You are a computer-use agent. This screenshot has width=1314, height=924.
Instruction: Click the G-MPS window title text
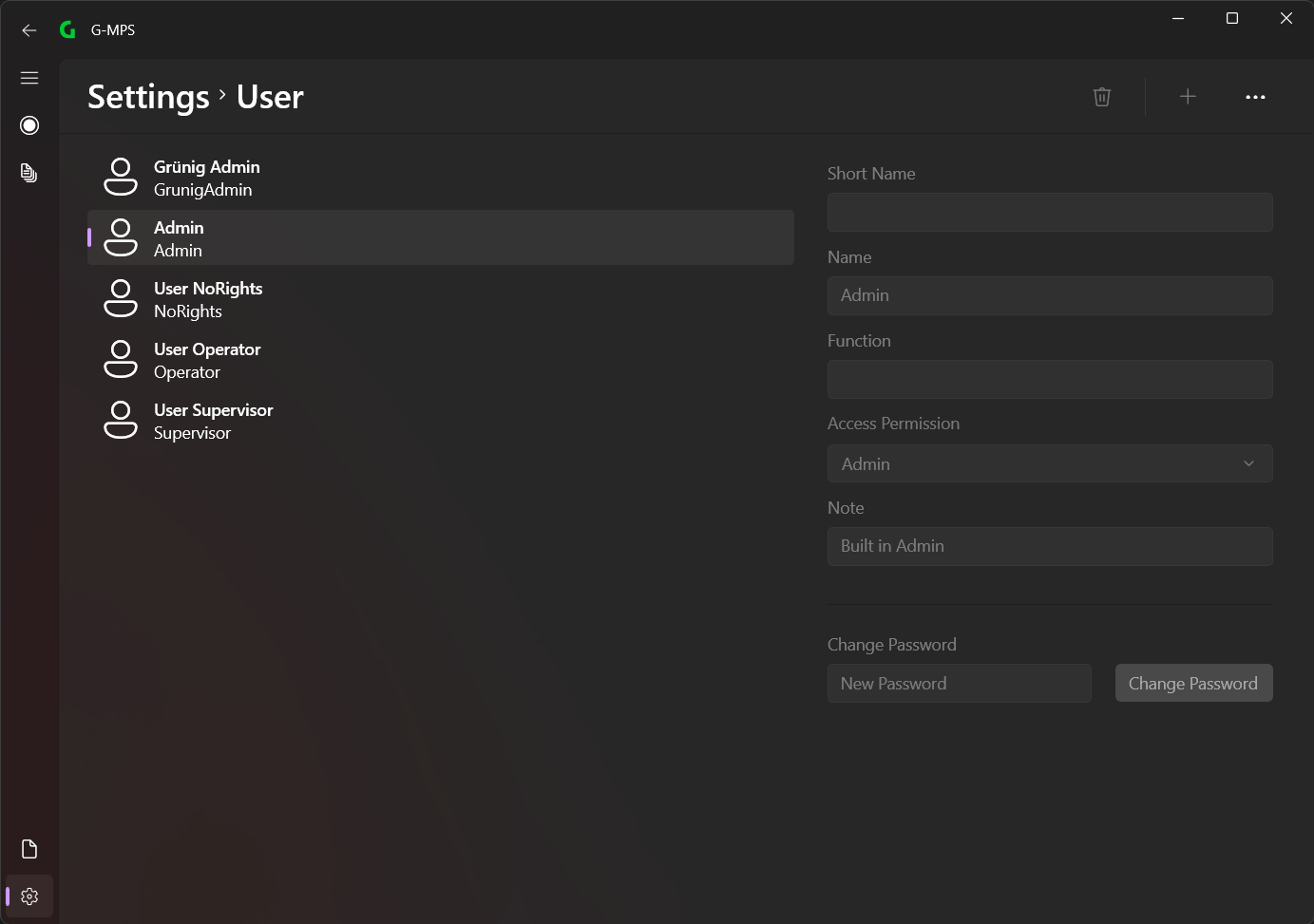click(x=113, y=30)
